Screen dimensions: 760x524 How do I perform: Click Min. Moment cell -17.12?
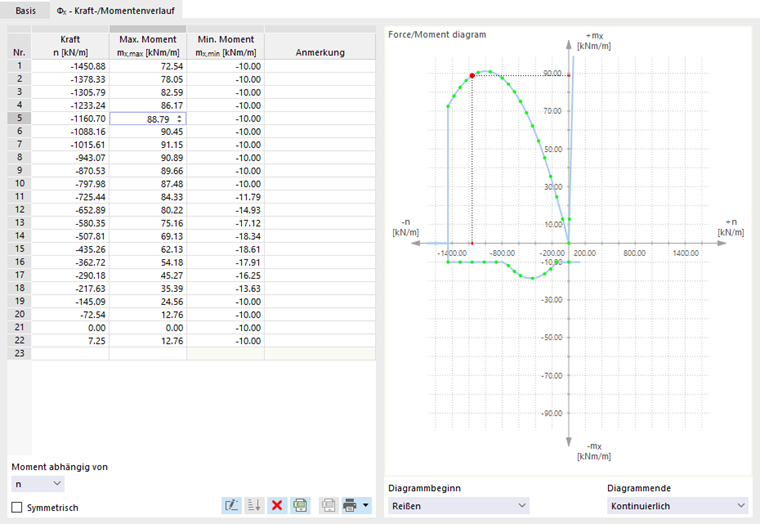coord(225,223)
